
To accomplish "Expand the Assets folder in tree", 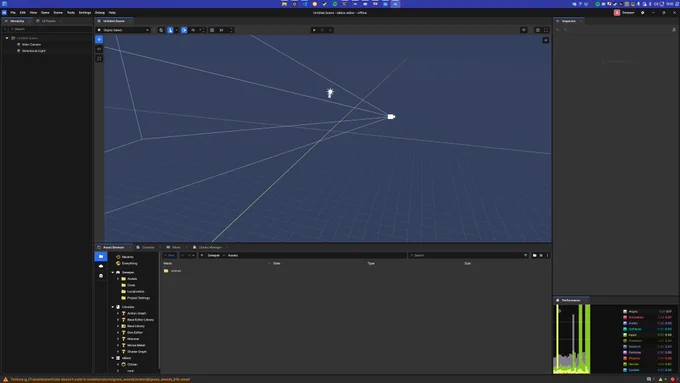I will [x=118, y=279].
